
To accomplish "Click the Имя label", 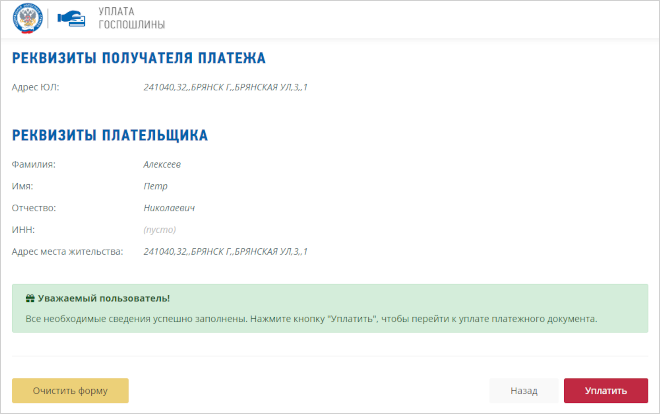I will click(x=22, y=186).
